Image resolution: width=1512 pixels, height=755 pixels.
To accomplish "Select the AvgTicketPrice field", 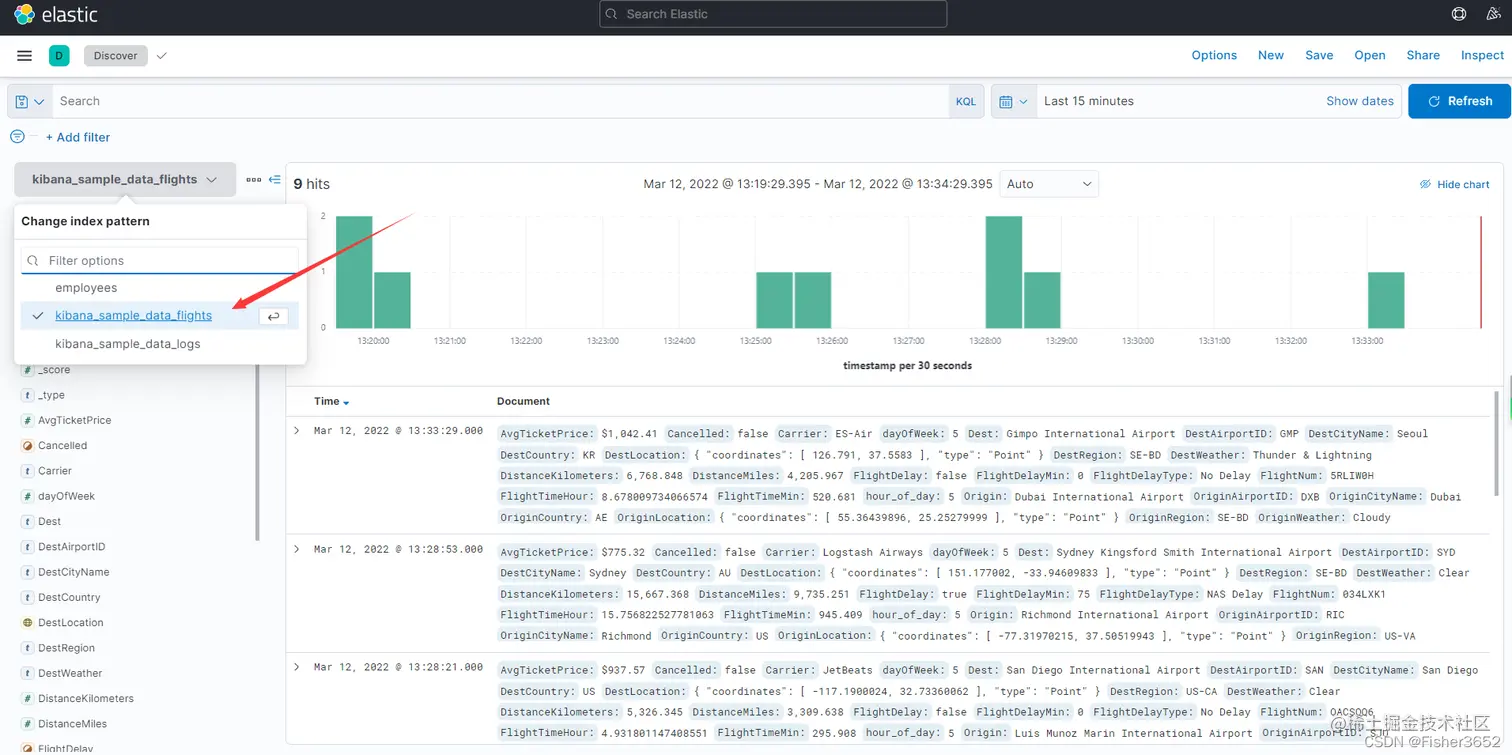I will tap(75, 421).
